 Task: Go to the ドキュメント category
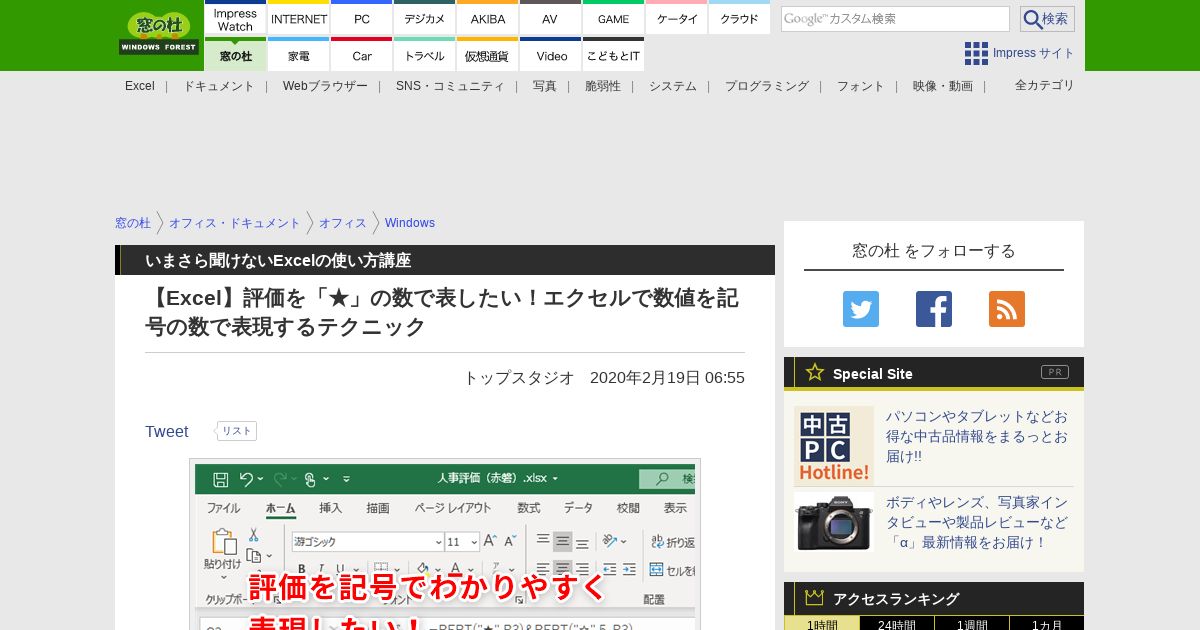(219, 86)
